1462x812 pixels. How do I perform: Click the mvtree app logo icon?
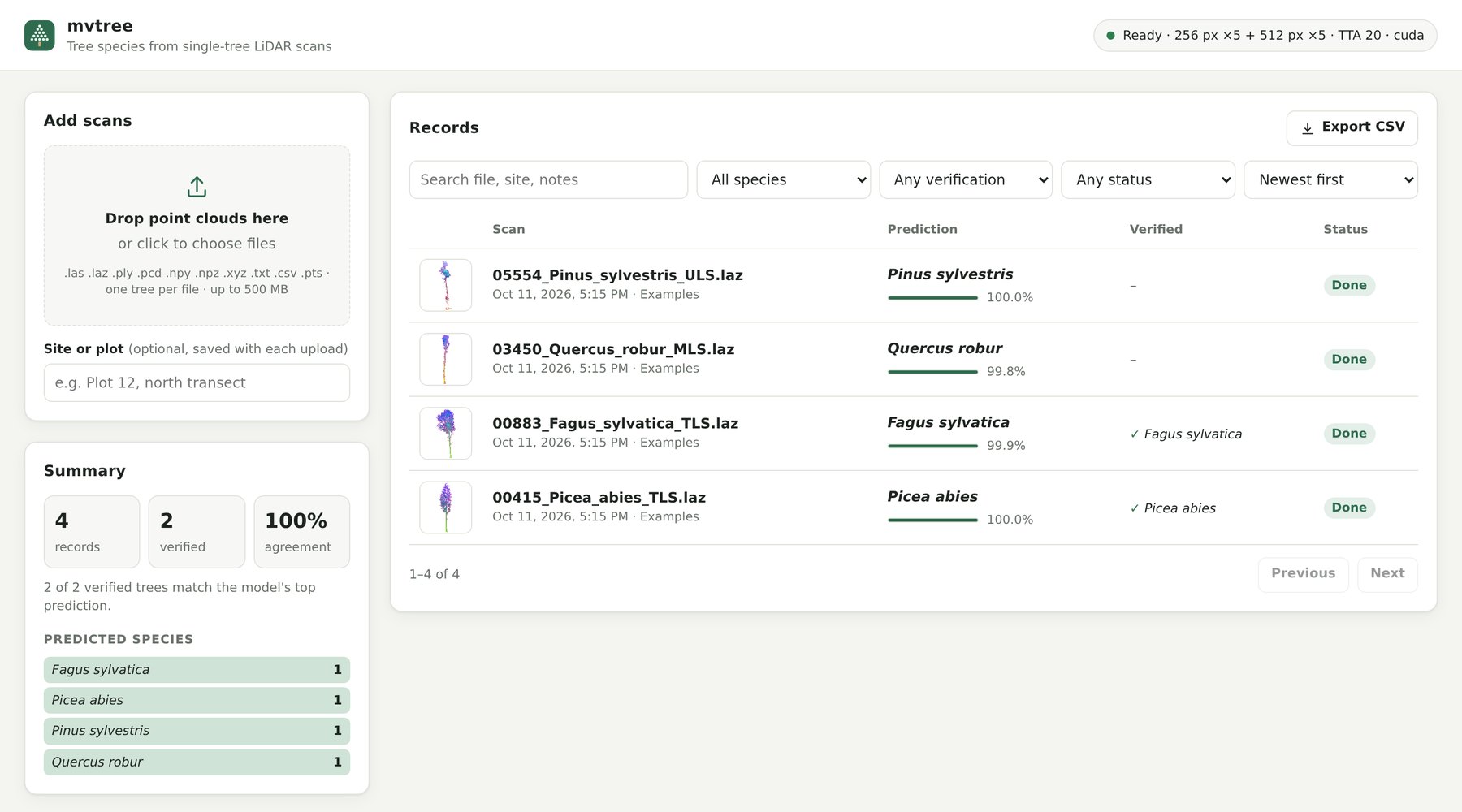40,36
